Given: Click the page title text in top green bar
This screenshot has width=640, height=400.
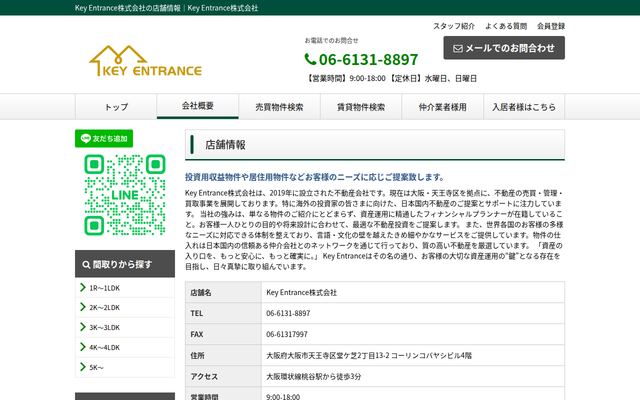Looking at the screenshot, I should pos(166,8).
